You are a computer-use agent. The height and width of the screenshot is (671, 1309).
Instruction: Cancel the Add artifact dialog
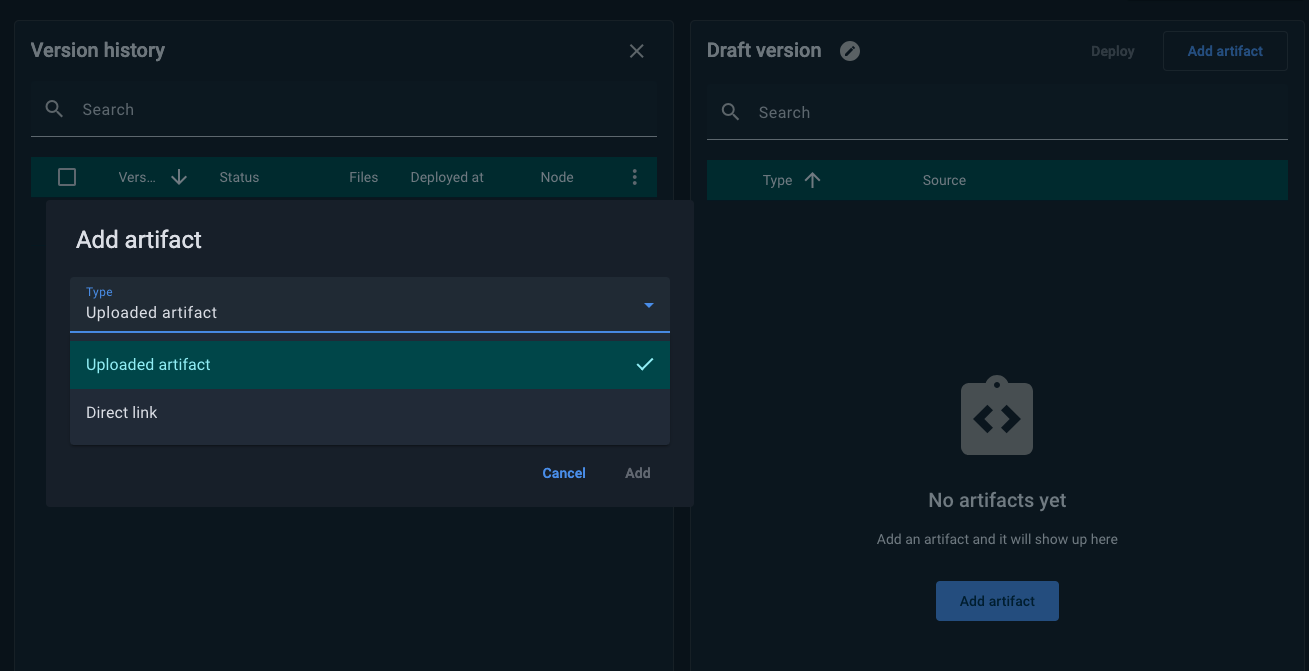[564, 473]
